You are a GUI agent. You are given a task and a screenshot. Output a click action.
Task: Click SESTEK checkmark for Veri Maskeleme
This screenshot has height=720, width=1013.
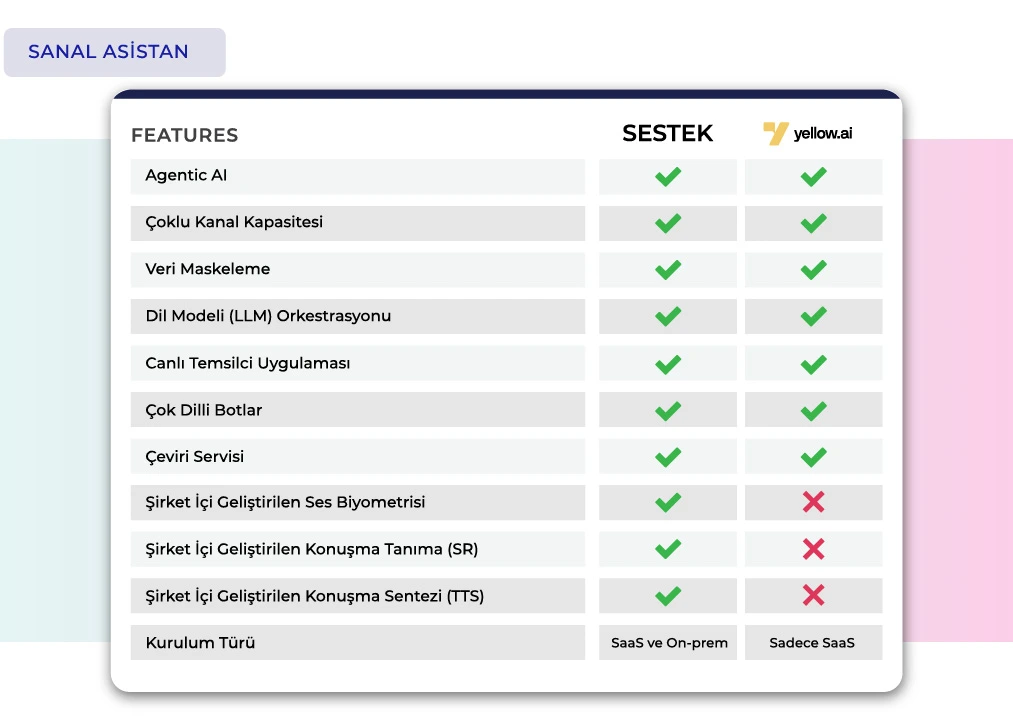[x=668, y=270]
